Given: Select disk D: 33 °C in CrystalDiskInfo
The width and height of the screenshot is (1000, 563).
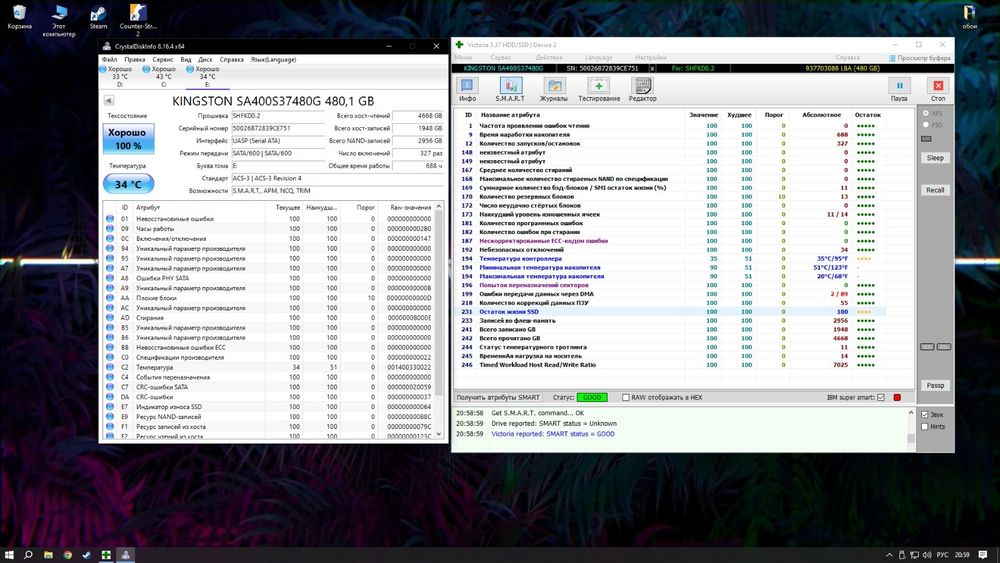Looking at the screenshot, I should click(119, 76).
